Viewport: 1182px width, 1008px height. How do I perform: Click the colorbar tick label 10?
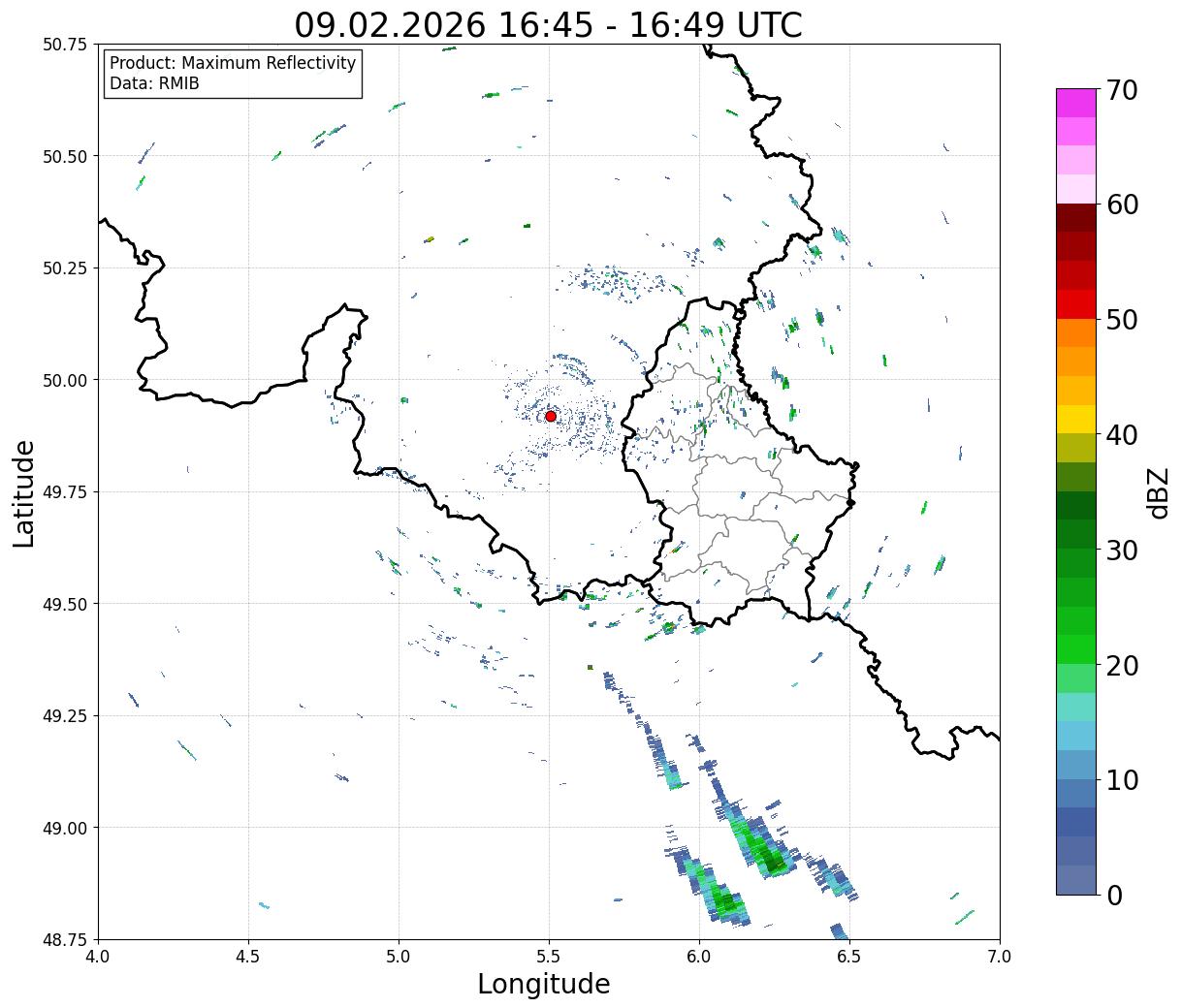[x=1122, y=780]
